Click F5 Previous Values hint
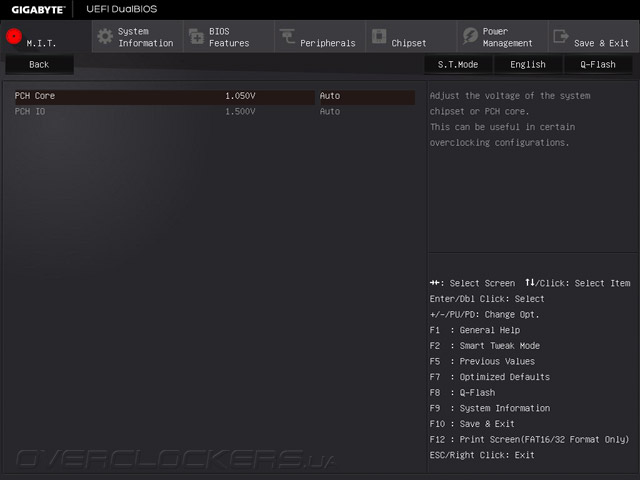The image size is (640, 480). point(482,361)
